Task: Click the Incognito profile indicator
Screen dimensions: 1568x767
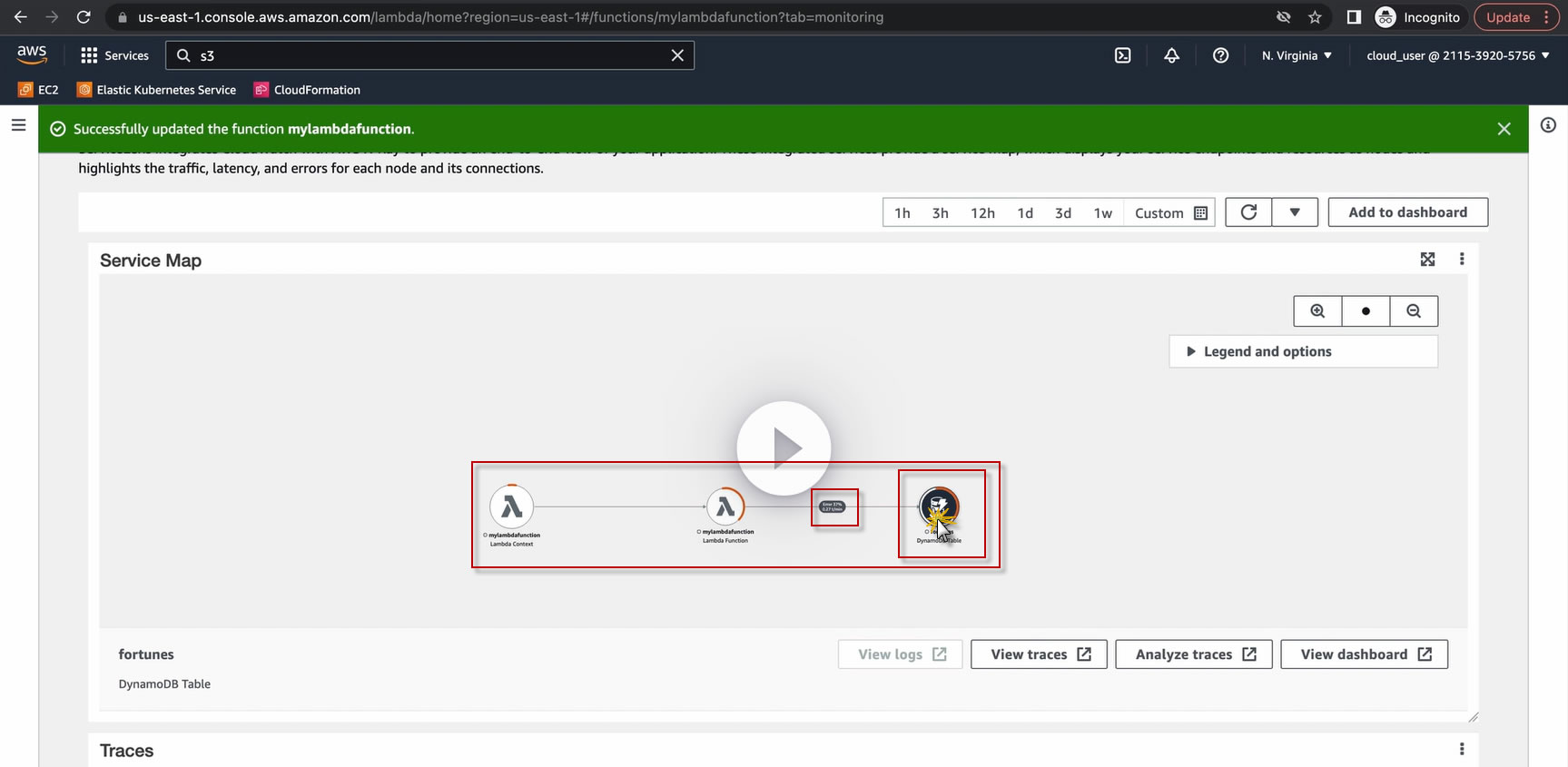Action: coord(1418,17)
